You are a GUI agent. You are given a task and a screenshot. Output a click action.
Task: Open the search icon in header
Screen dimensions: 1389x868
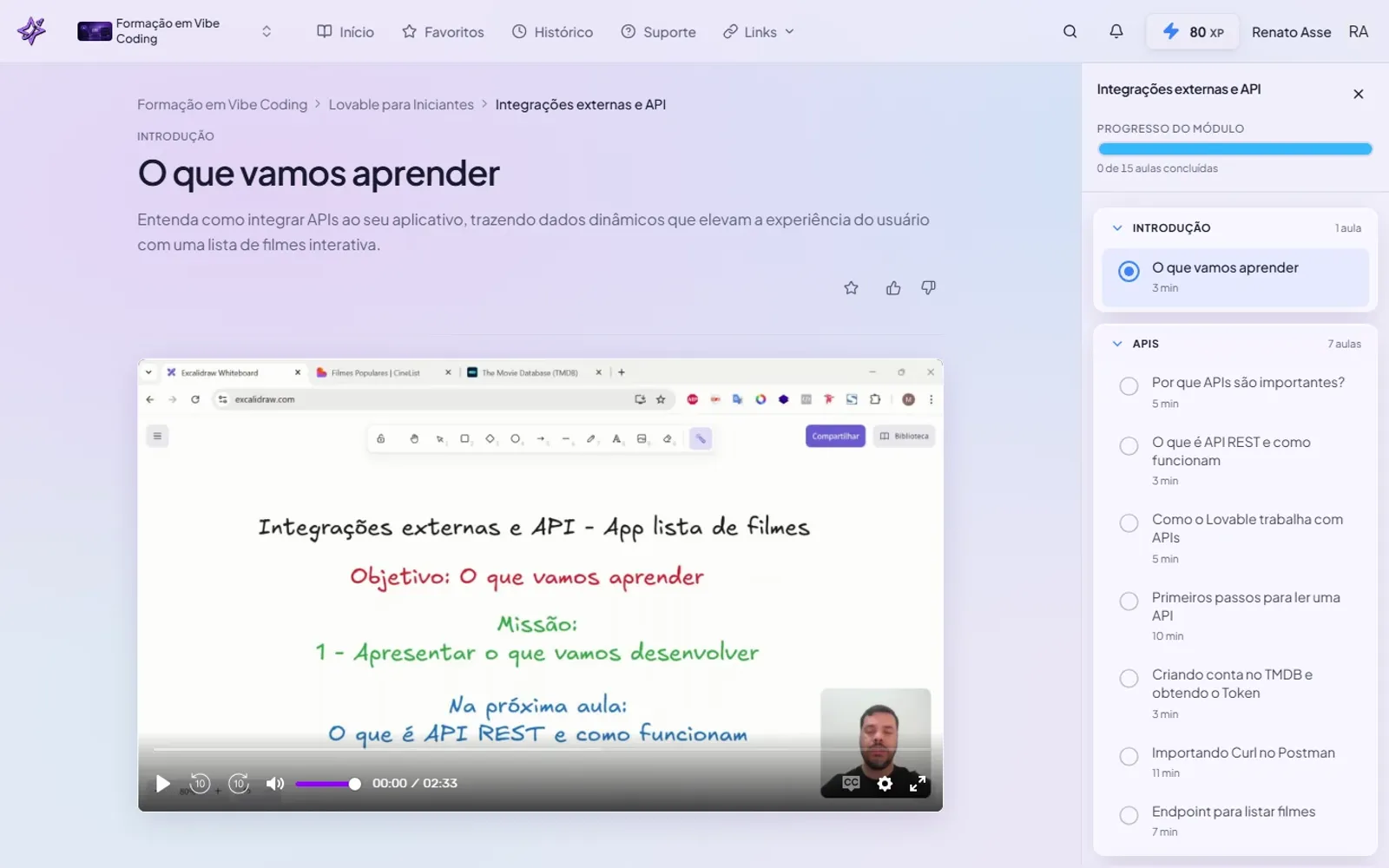[x=1070, y=31]
